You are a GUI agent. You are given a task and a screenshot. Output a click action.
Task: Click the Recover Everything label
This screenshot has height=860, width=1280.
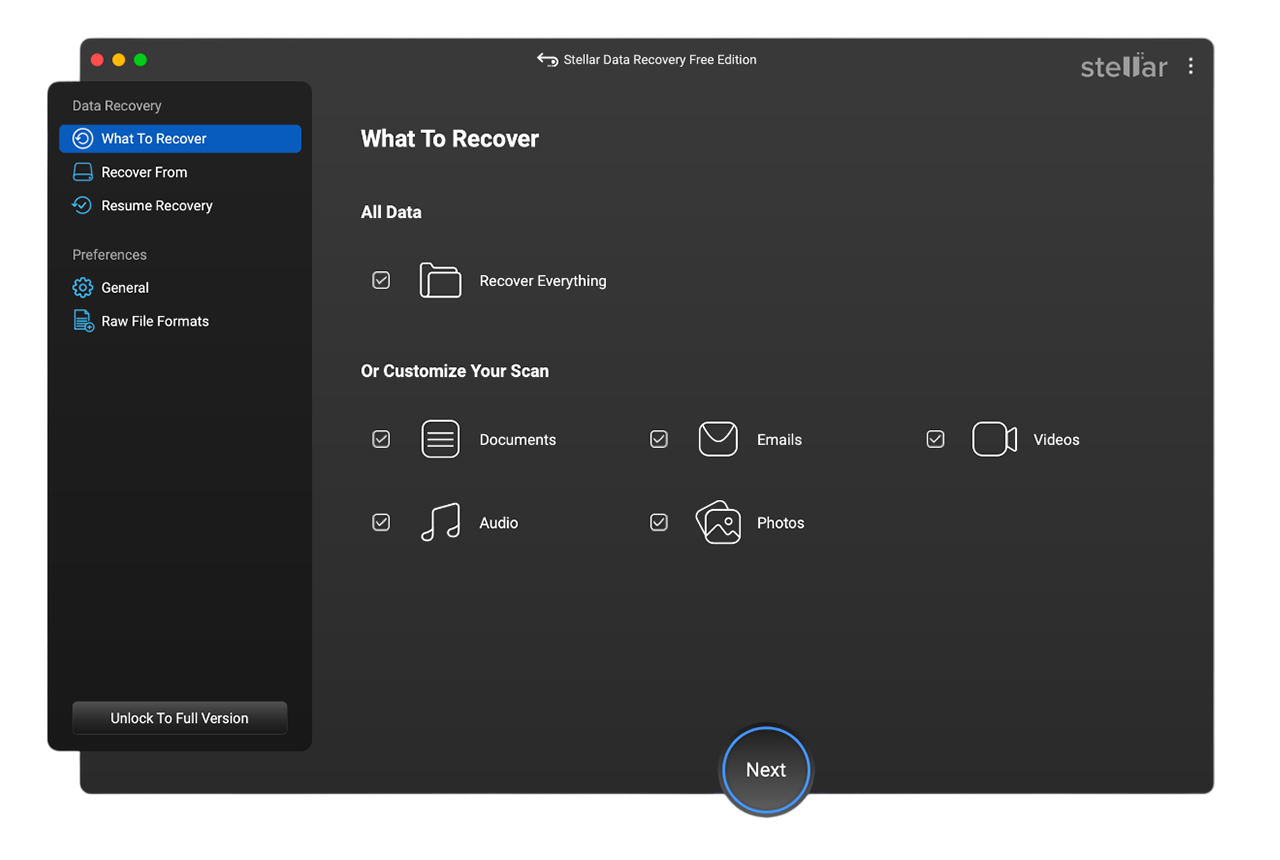point(543,281)
